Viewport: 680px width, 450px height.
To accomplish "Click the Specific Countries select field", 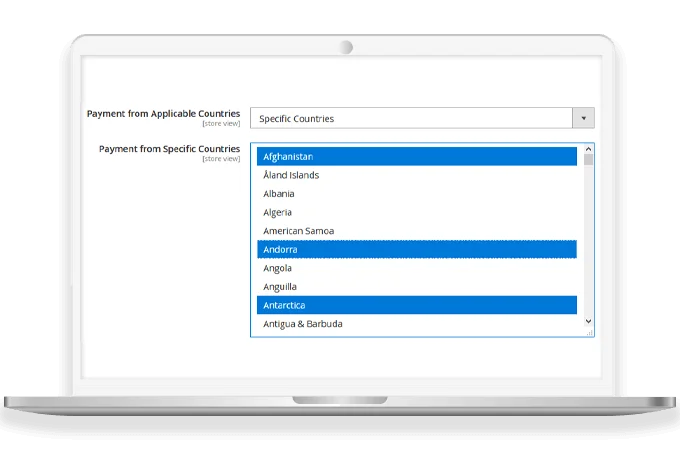I will click(411, 118).
